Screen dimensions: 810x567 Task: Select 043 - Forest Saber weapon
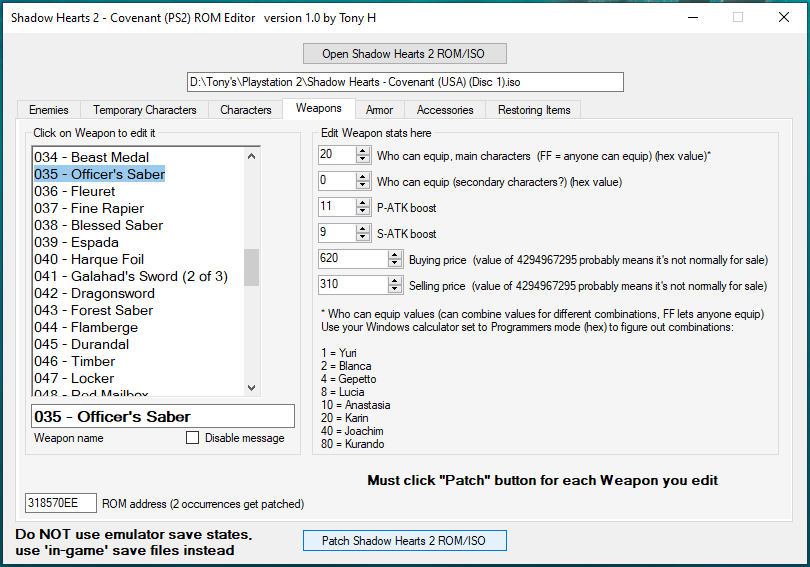(x=112, y=310)
